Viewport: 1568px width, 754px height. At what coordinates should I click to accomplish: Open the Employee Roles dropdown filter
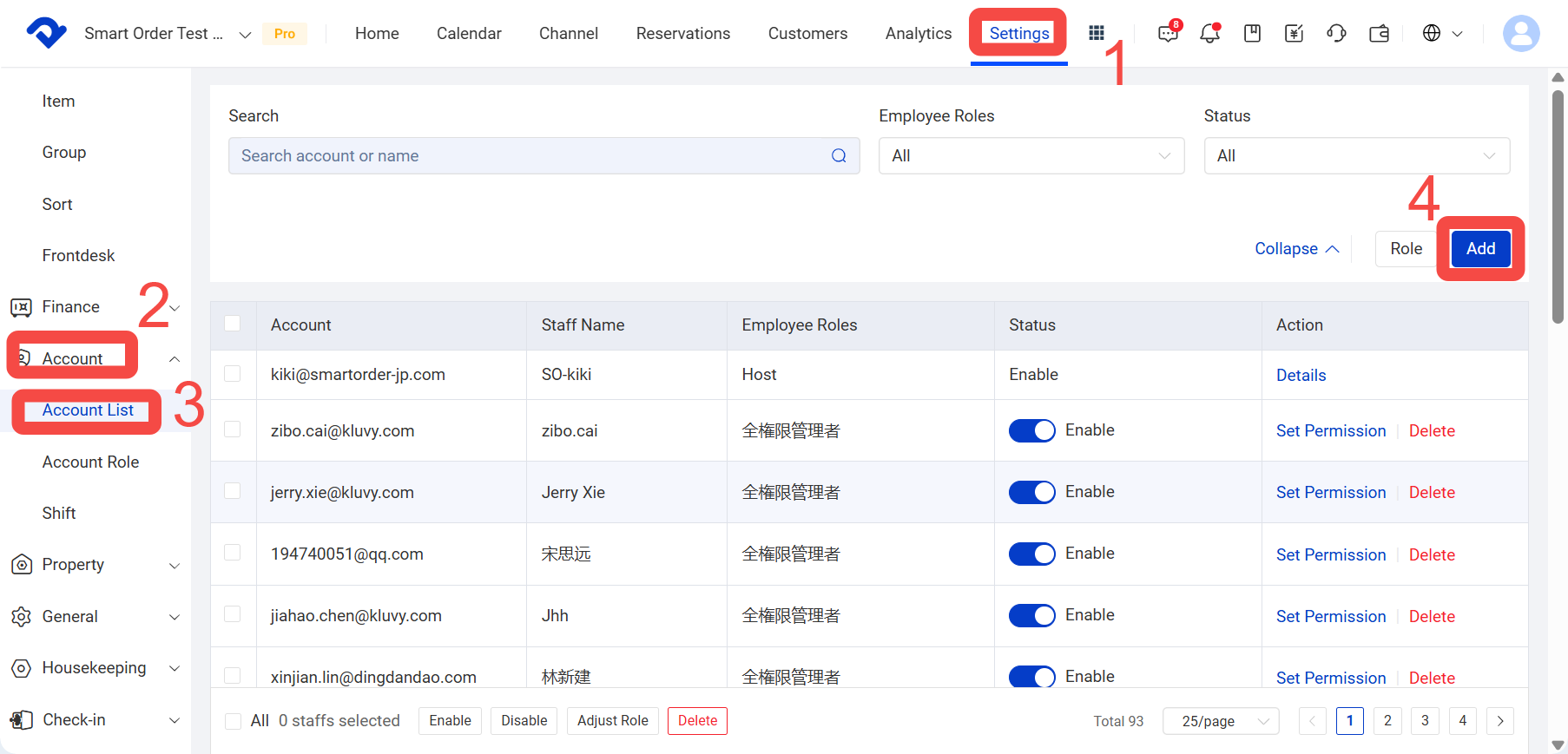[1031, 155]
